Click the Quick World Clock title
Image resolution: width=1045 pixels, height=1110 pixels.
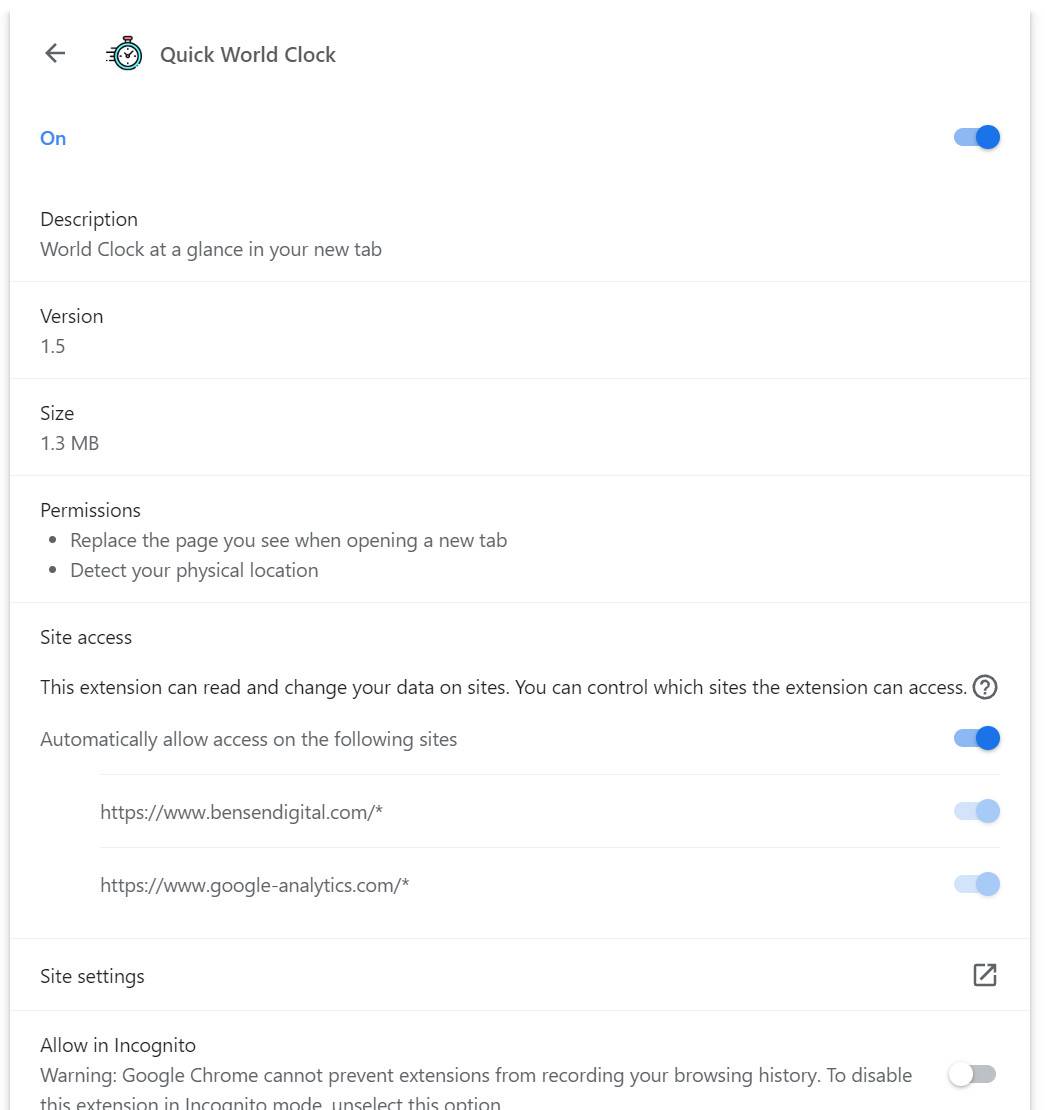click(x=248, y=55)
